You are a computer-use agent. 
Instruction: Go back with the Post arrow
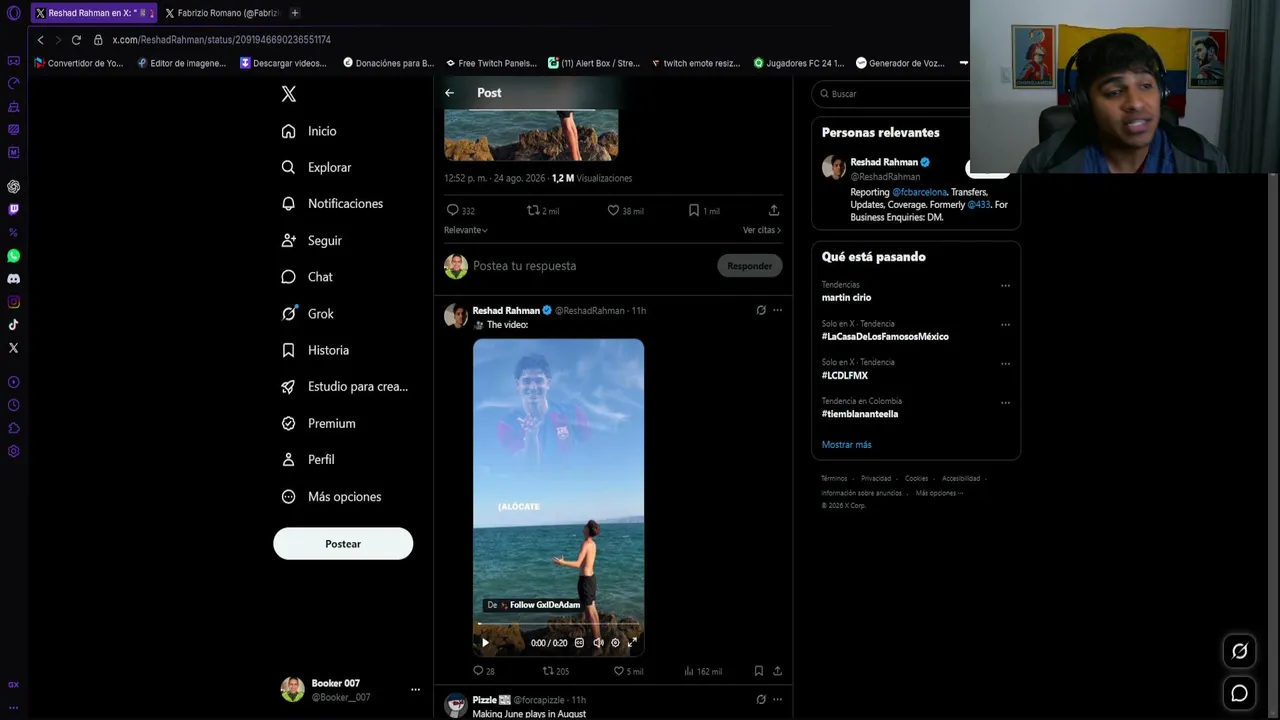pos(450,93)
